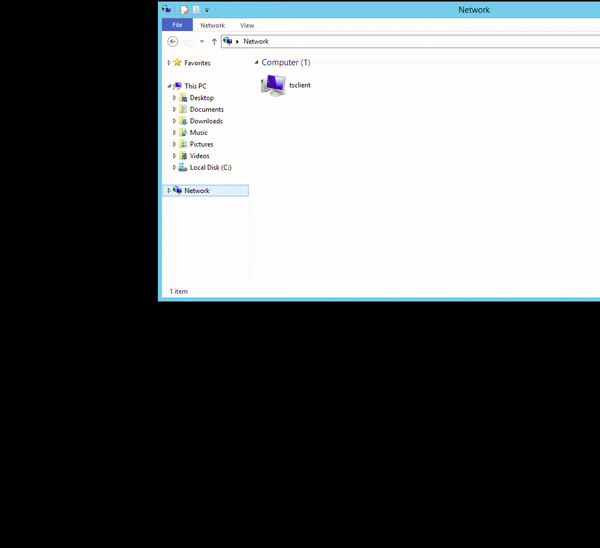Expand the Network tree node arrow
This screenshot has height=548, width=600.
[x=169, y=190]
